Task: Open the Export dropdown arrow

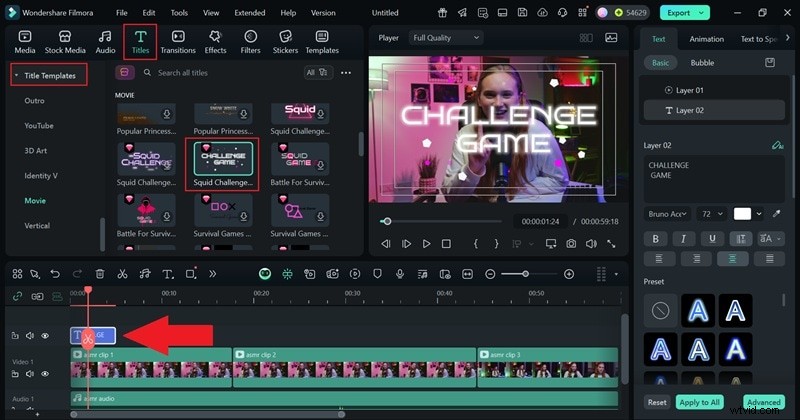Action: pyautogui.click(x=702, y=13)
